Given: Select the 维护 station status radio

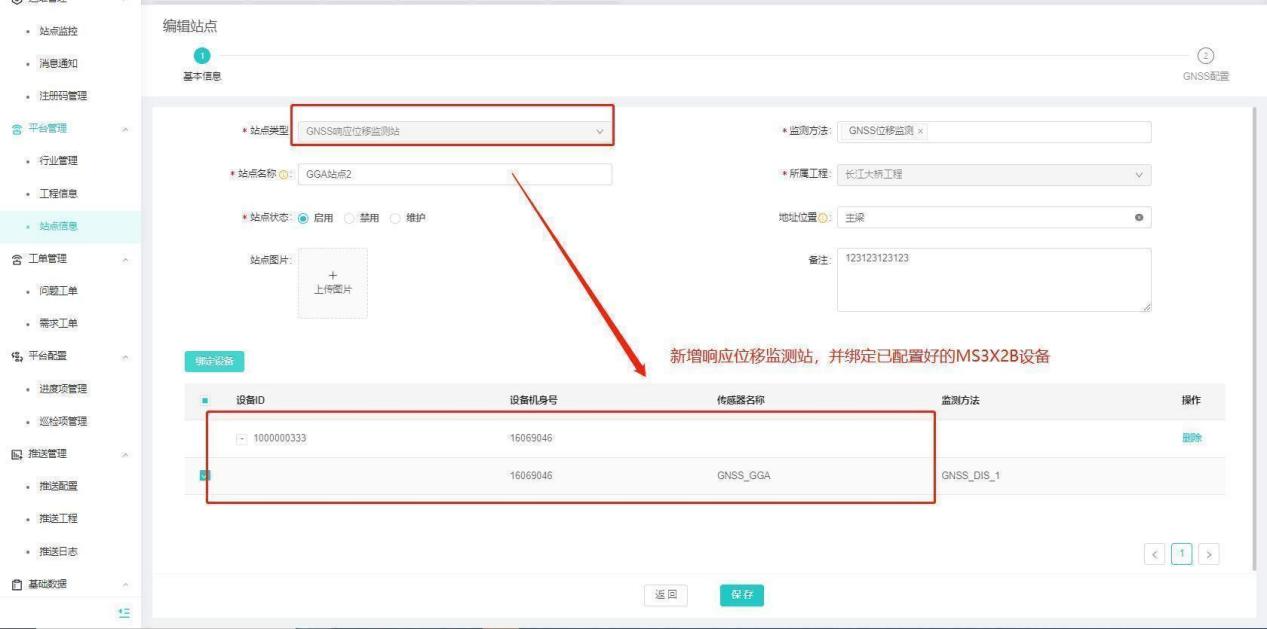Looking at the screenshot, I should pos(396,218).
